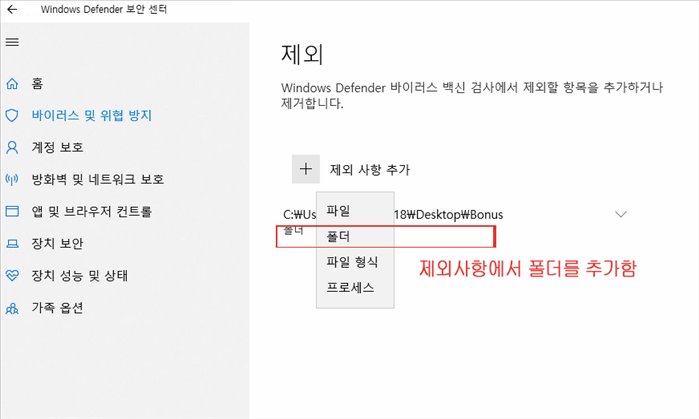Click the firewall antenna icon

pos(12,179)
